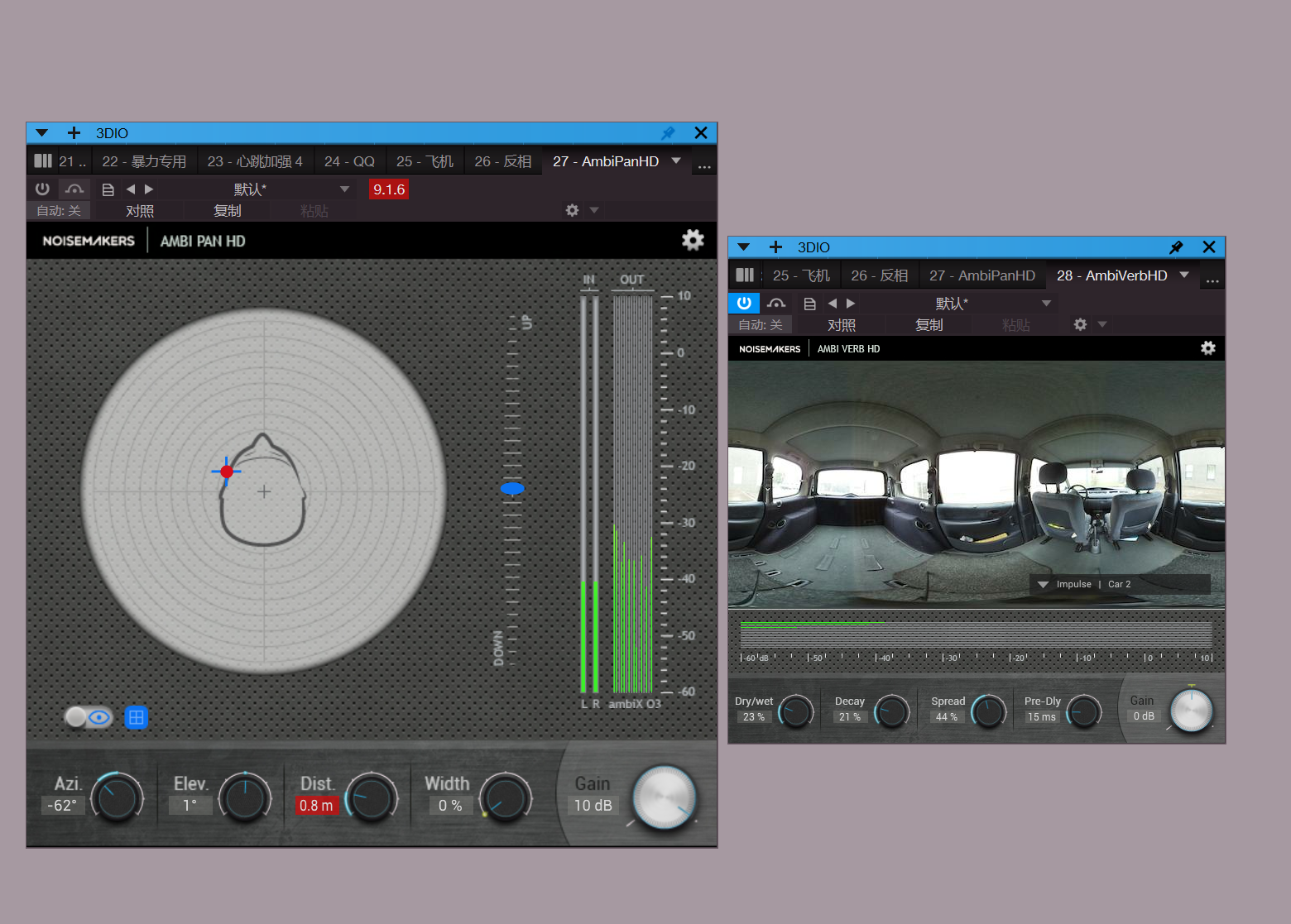Click 对照 in AmbiVerbHD window
Screen dimensions: 1291x924
tap(842, 325)
